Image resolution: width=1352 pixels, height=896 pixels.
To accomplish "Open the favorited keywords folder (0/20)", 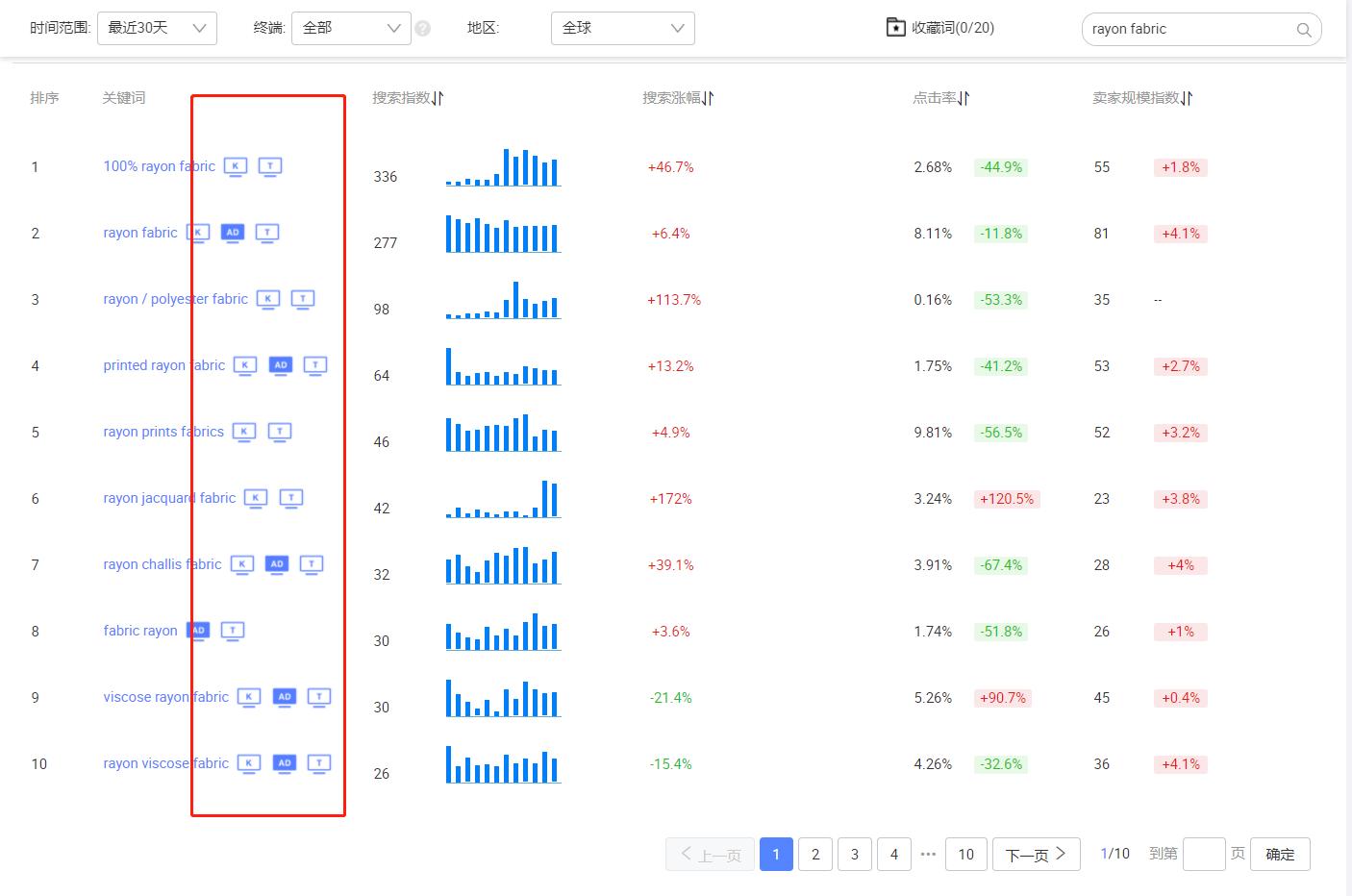I will click(939, 28).
